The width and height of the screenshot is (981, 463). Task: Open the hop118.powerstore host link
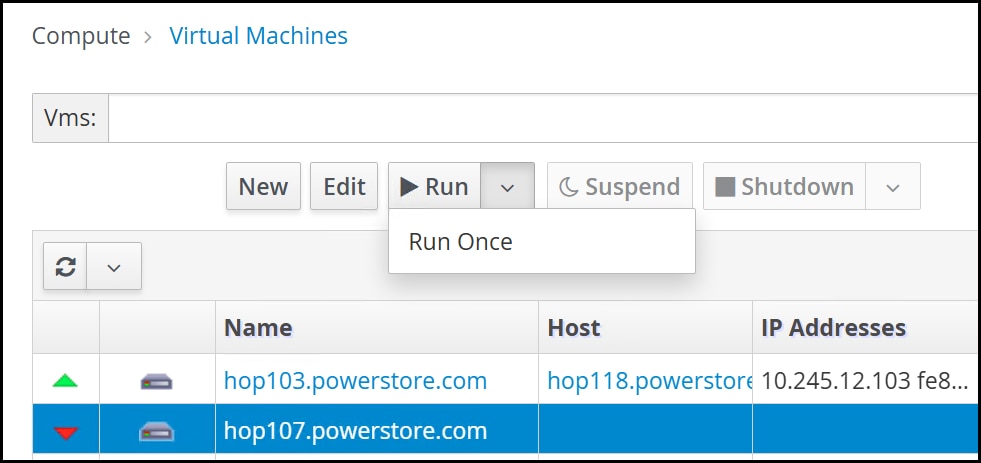click(x=649, y=380)
